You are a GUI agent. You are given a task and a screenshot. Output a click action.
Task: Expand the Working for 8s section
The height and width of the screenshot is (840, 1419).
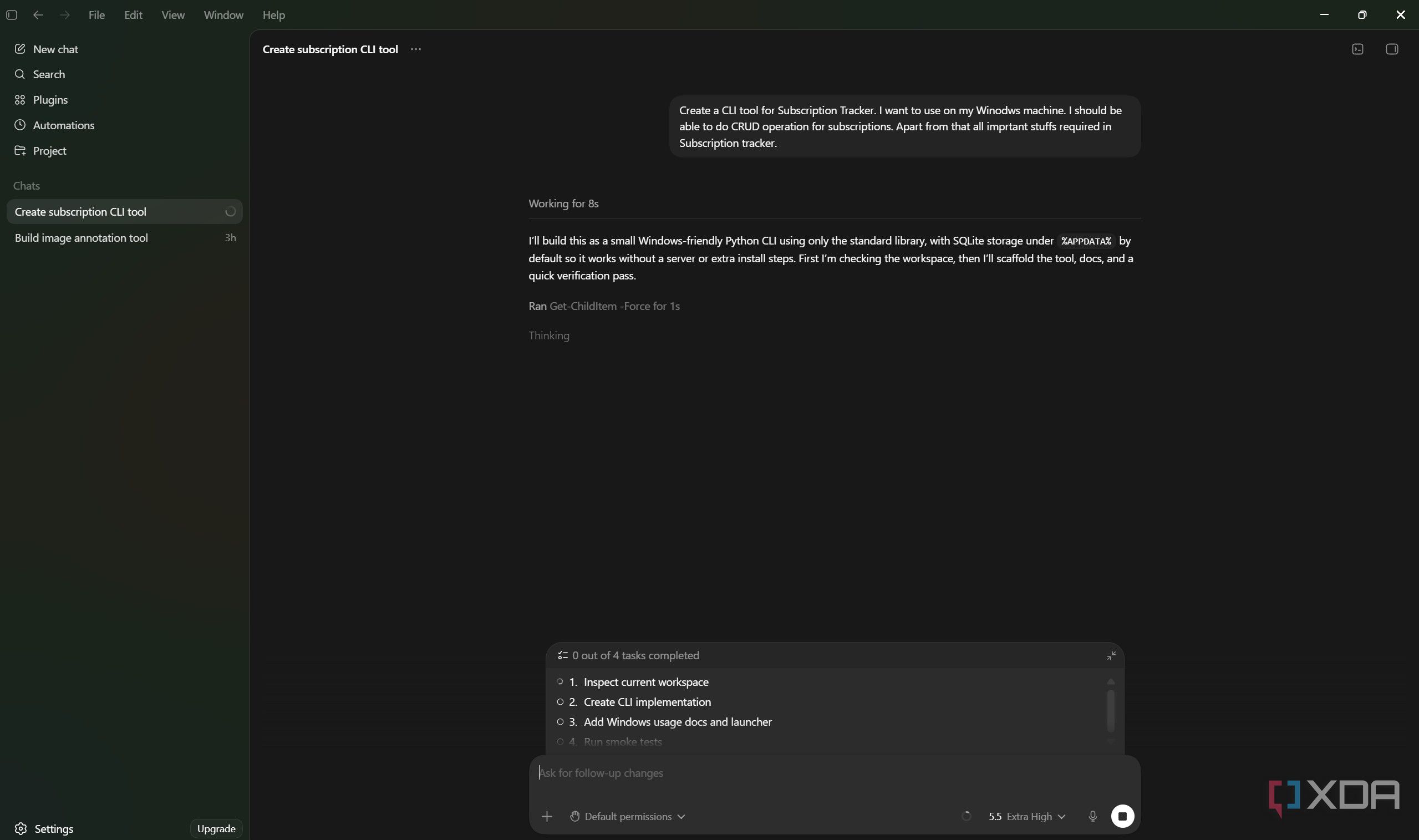563,203
